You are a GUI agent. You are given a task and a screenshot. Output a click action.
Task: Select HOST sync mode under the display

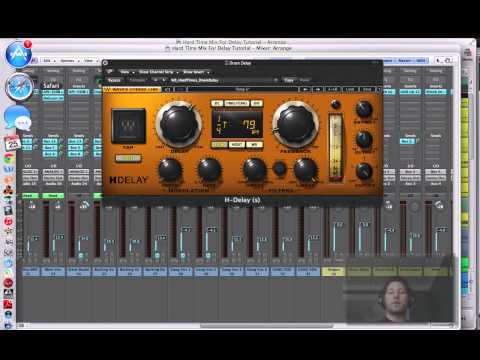tap(237, 145)
